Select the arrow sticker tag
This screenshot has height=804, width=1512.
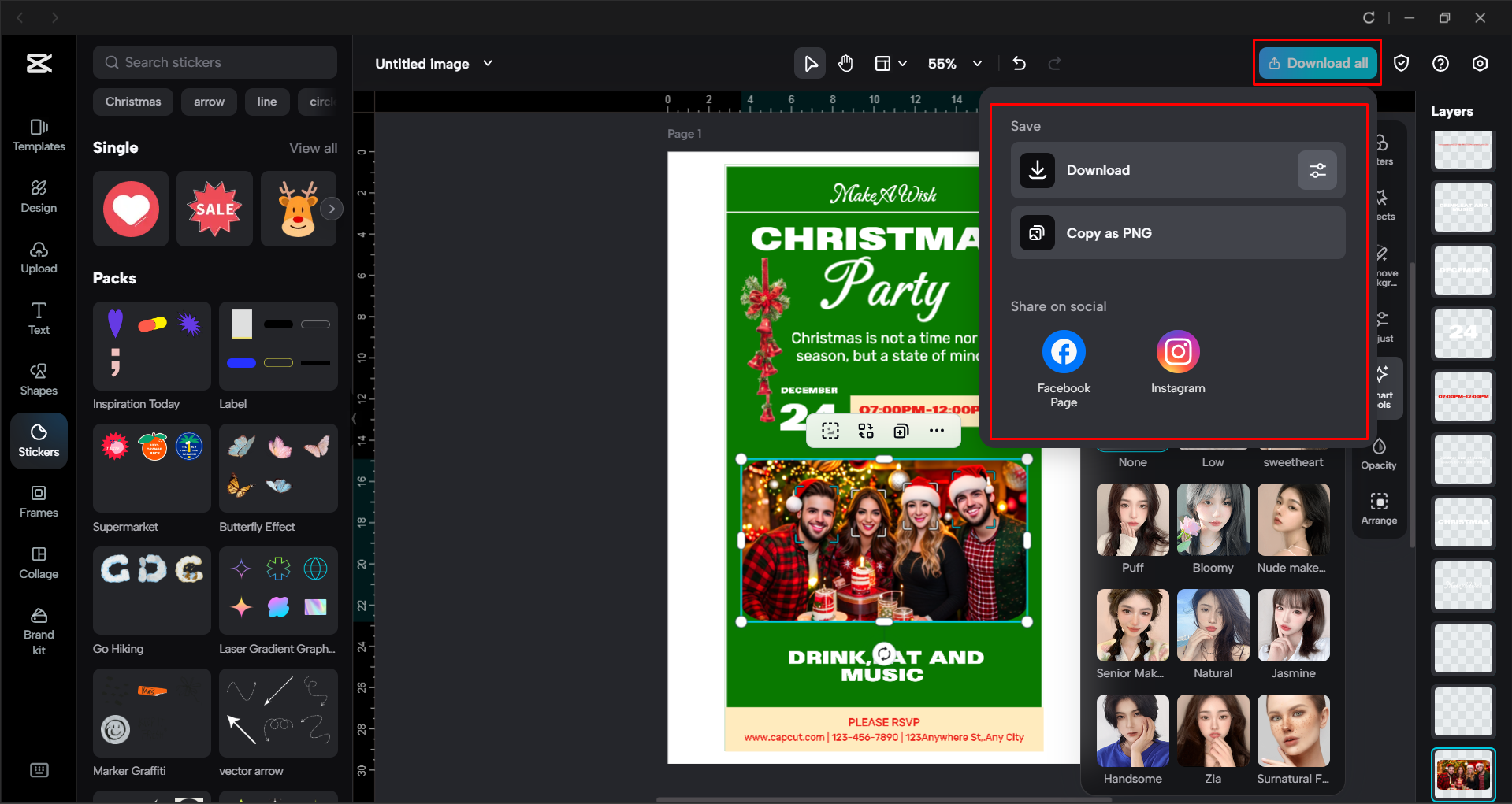pyautogui.click(x=209, y=102)
